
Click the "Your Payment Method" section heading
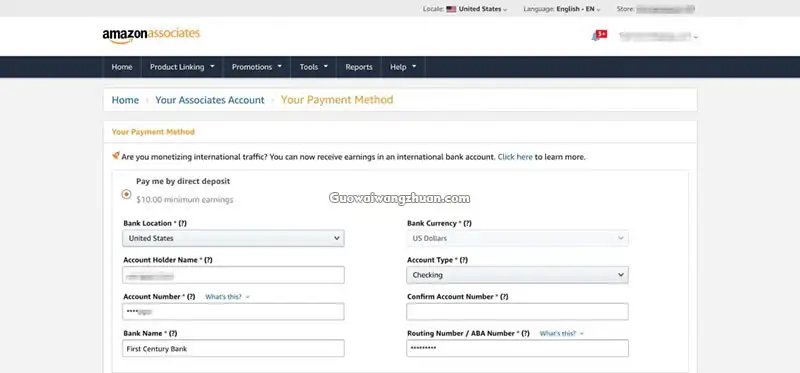(153, 132)
